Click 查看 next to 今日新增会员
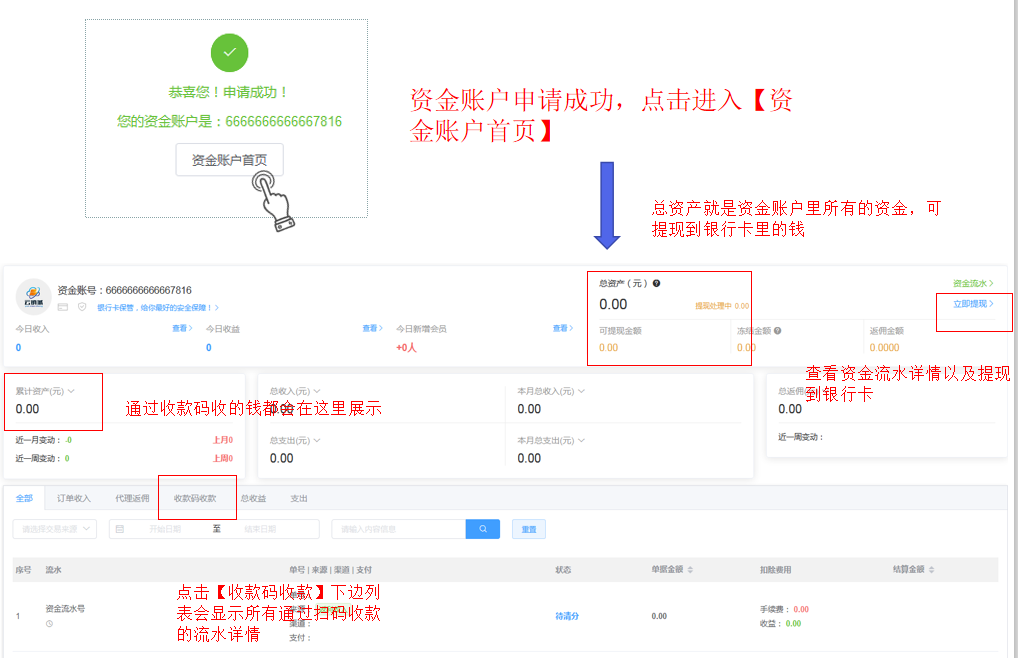Viewport: 1018px width, 658px height. pyautogui.click(x=562, y=328)
